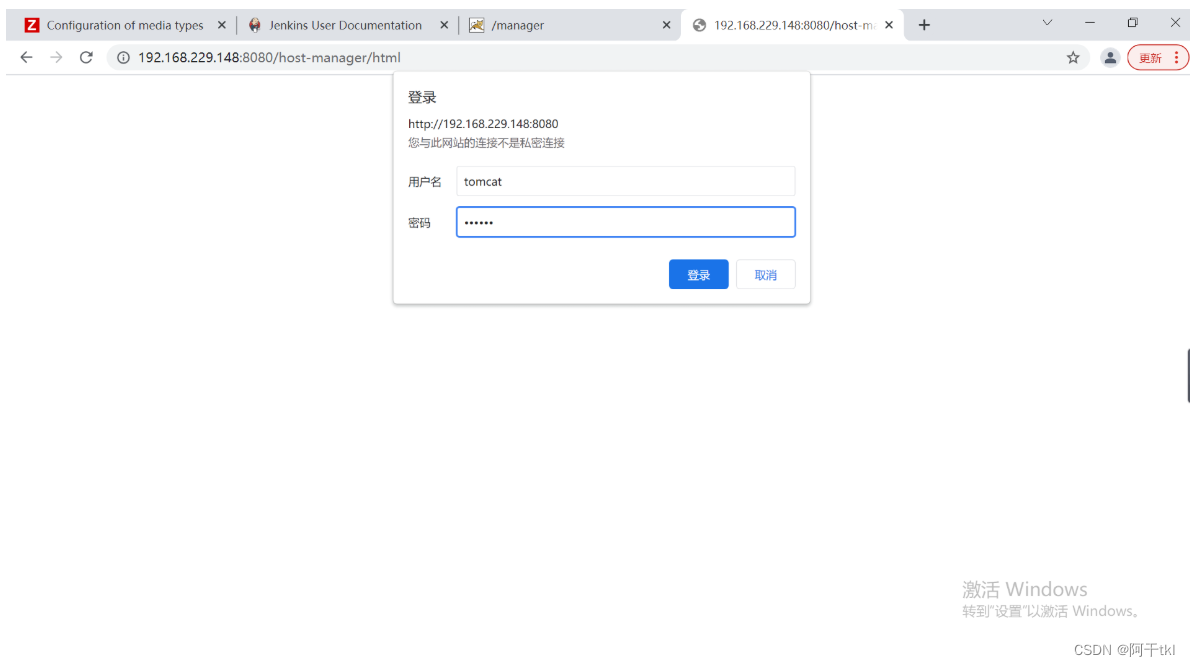
Task: Click the 用户名 field containing tomcat
Action: tap(625, 181)
